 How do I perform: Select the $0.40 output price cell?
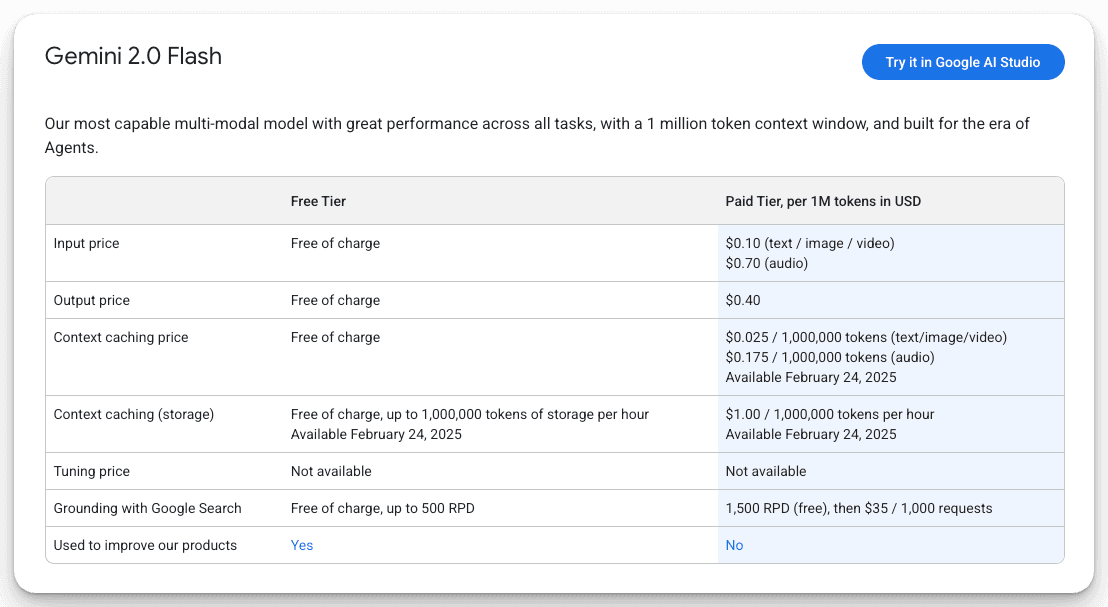pos(744,300)
